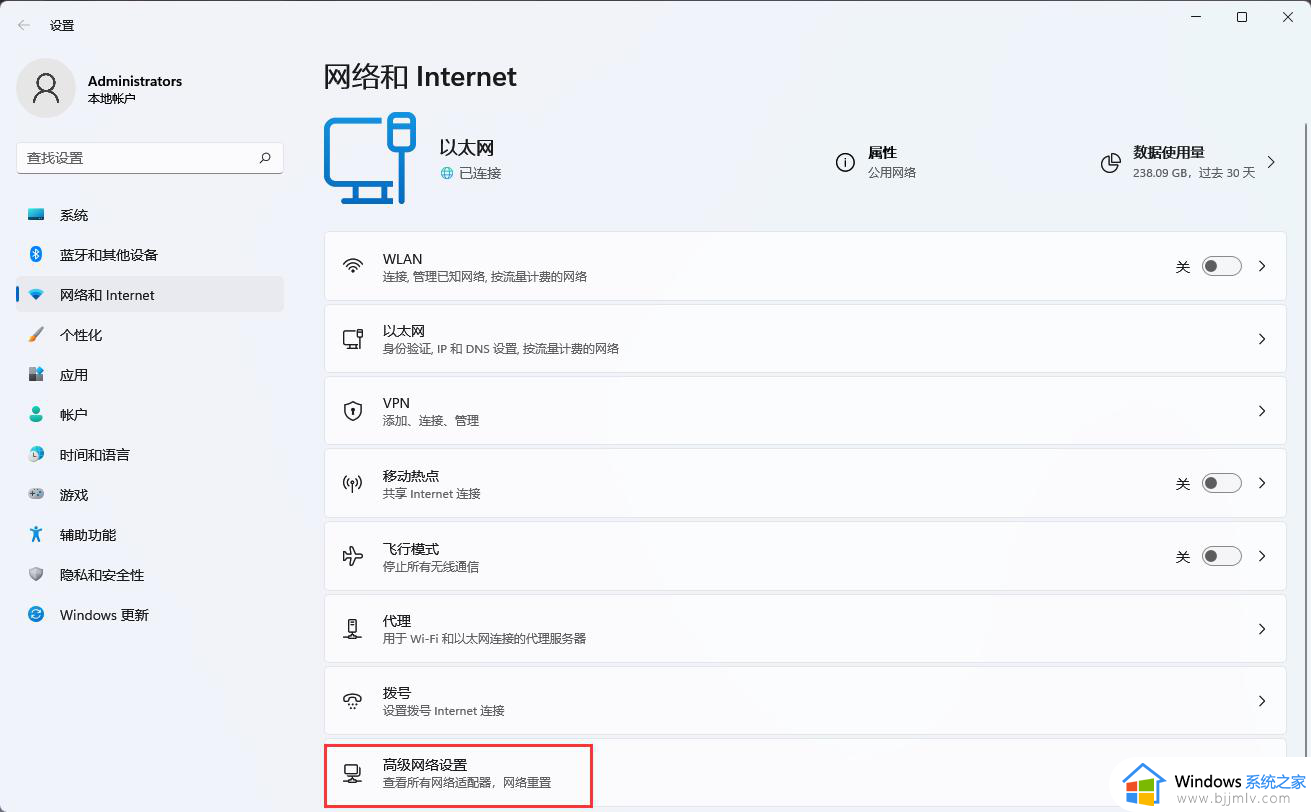
Task: Enable the 移动热点 toggle switch
Action: pos(1221,484)
